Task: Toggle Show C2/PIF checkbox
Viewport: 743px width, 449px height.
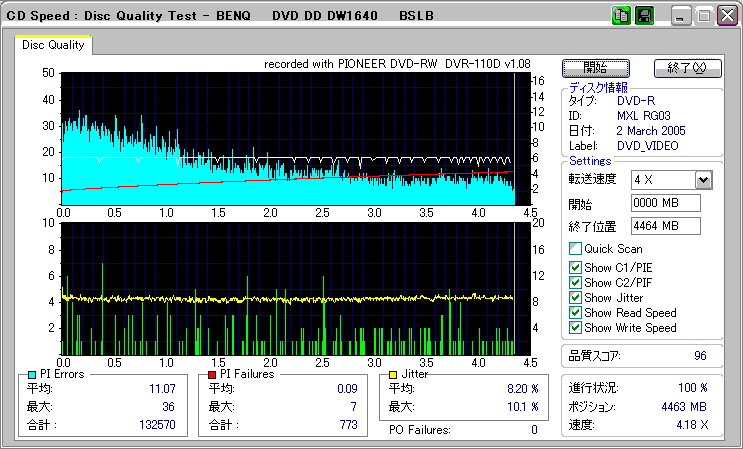Action: (x=575, y=282)
